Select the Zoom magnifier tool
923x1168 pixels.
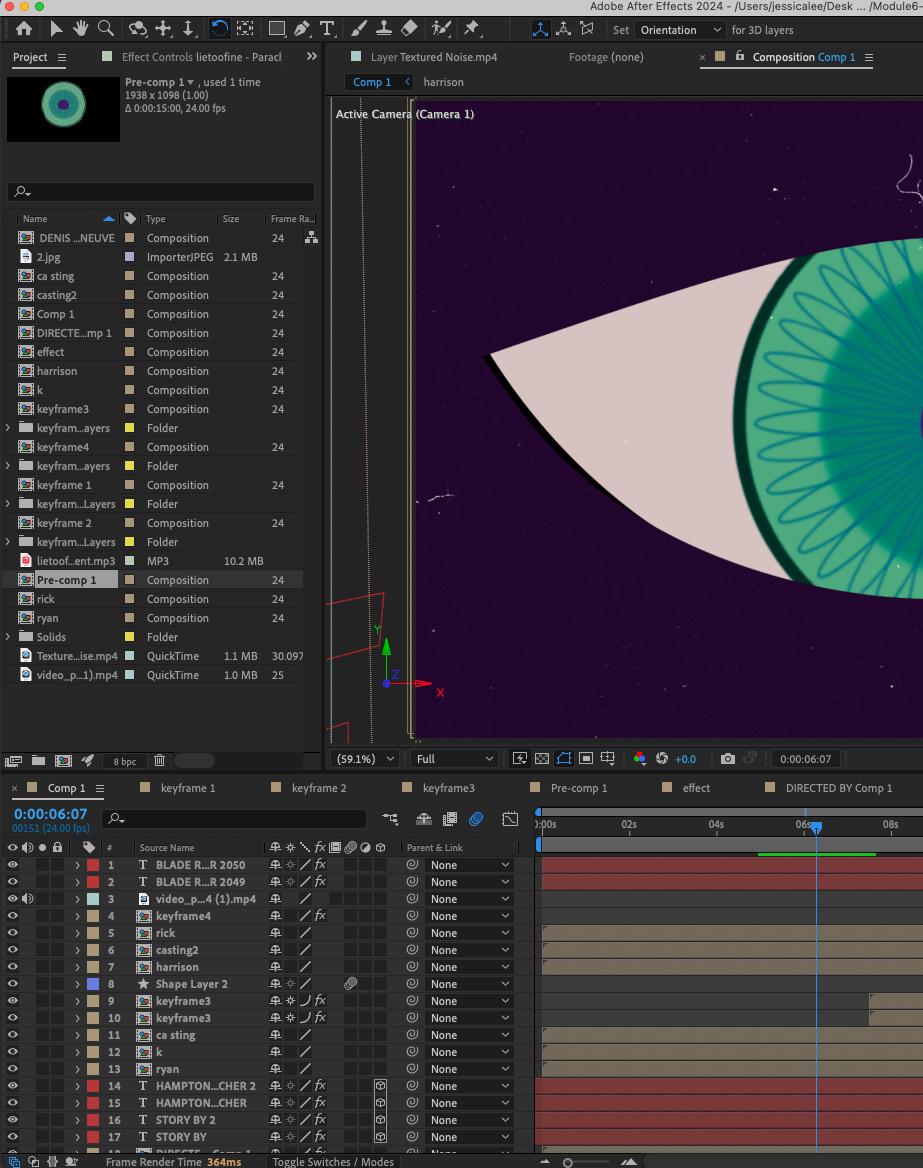coord(106,29)
